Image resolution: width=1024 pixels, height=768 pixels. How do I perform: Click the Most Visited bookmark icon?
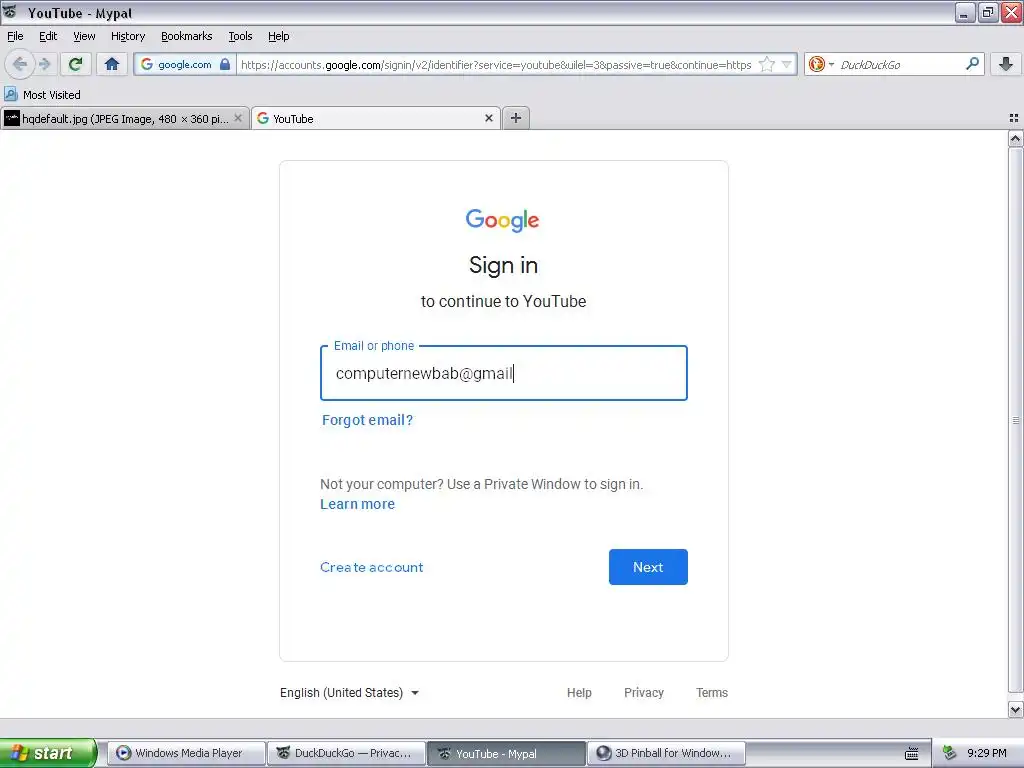(10, 95)
